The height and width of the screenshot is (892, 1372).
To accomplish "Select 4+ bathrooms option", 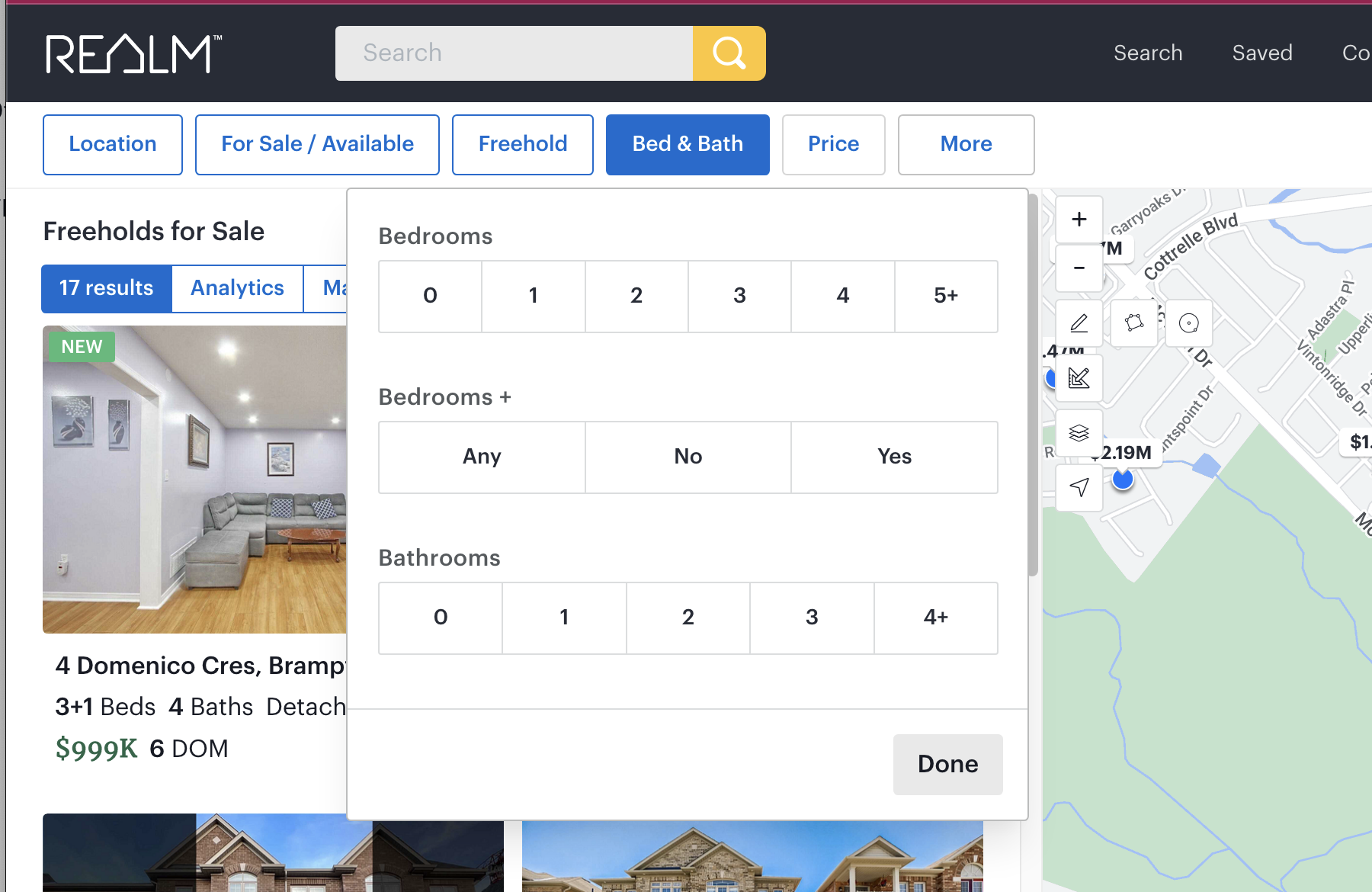I will [x=935, y=618].
